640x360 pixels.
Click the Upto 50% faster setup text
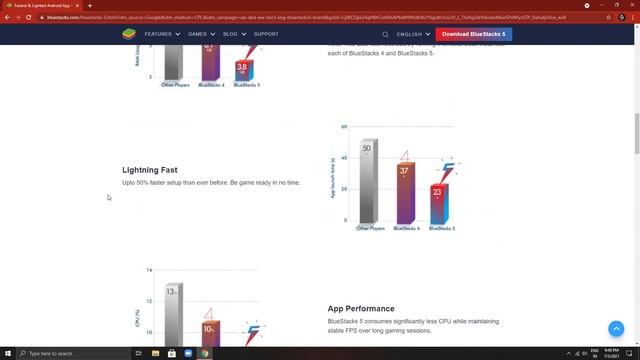pyautogui.click(x=211, y=182)
